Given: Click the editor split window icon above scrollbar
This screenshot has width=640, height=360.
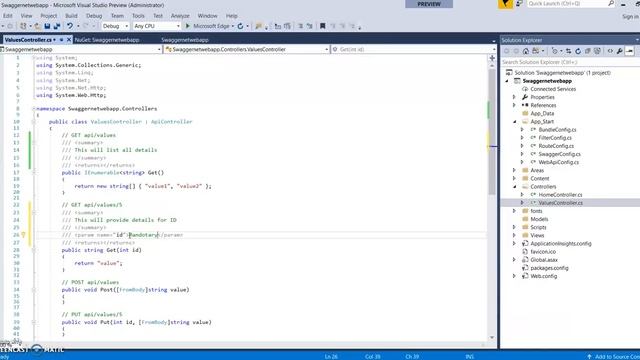Looking at the screenshot, I should pos(492,58).
